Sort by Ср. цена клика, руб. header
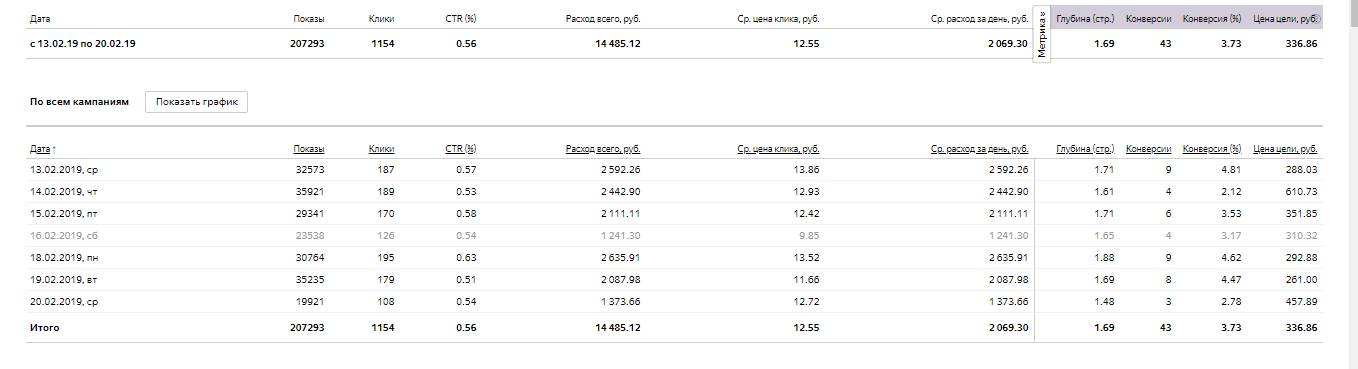This screenshot has width=1358, height=369. [x=778, y=149]
